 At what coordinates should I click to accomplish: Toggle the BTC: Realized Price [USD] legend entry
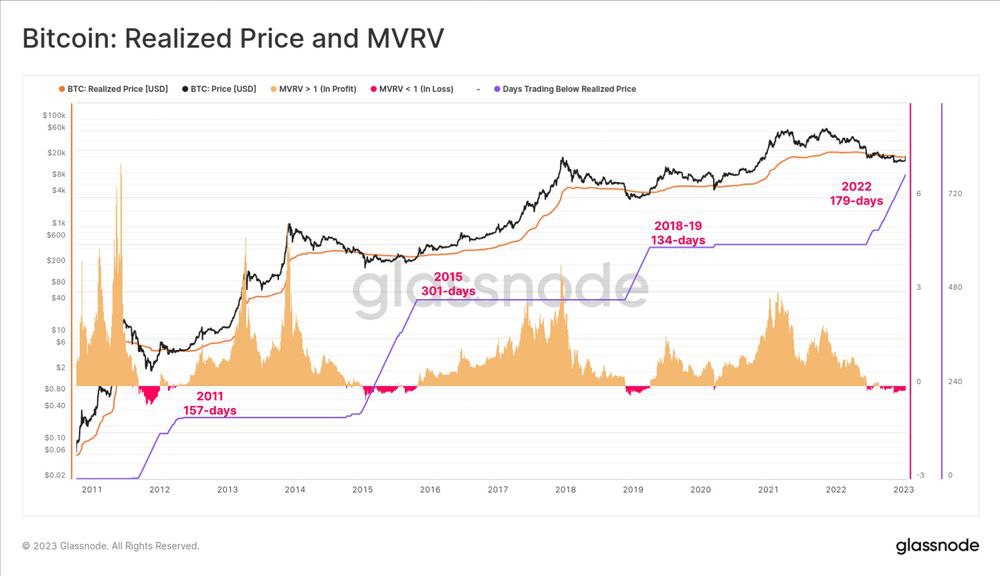coord(113,89)
